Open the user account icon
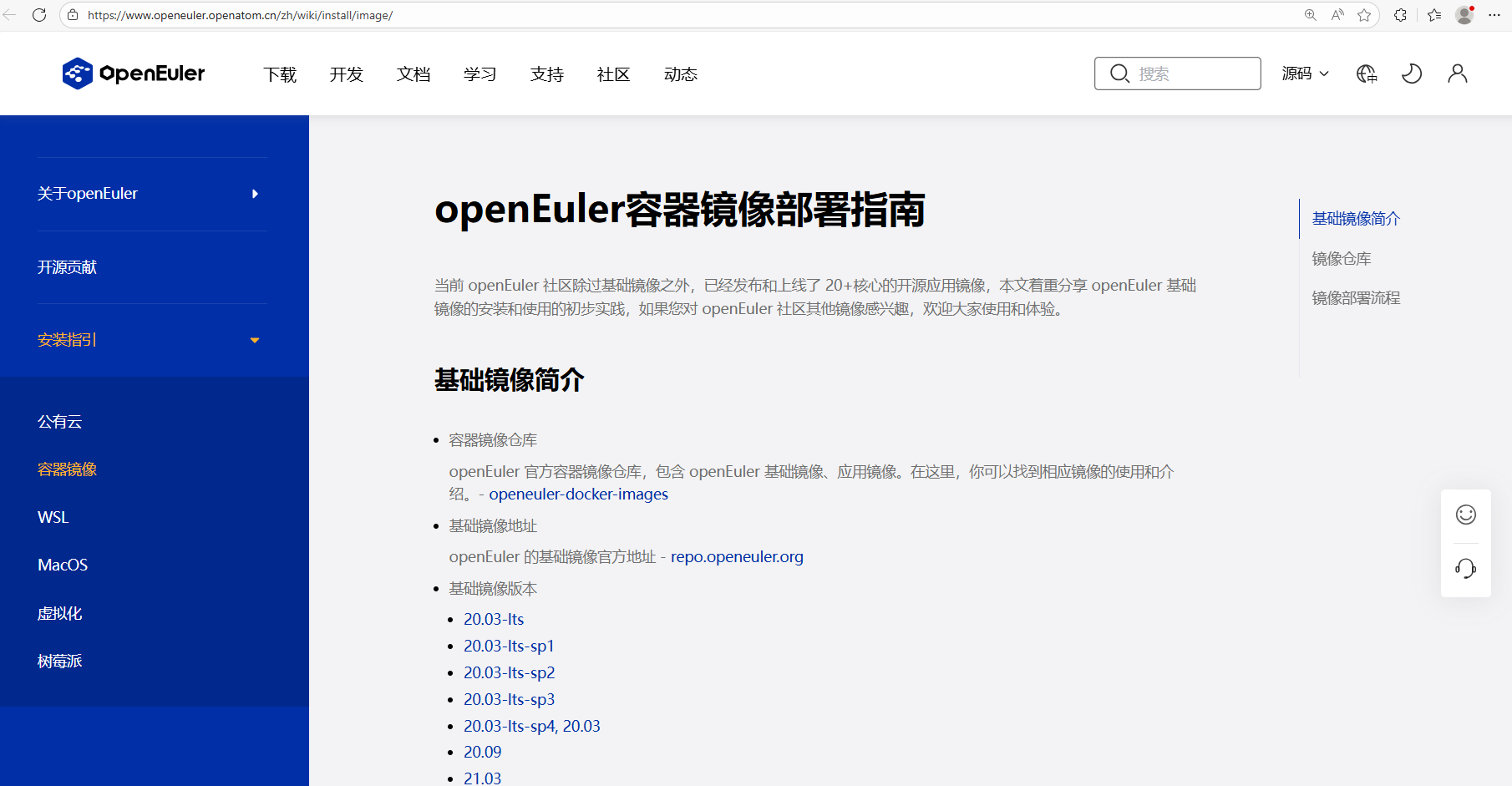Image resolution: width=1512 pixels, height=786 pixels. [1457, 74]
